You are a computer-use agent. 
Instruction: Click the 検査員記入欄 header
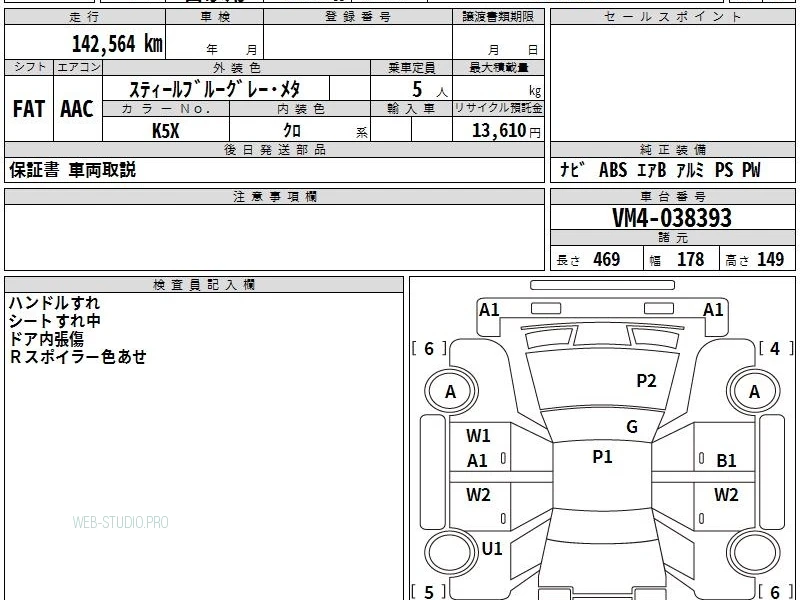point(204,285)
